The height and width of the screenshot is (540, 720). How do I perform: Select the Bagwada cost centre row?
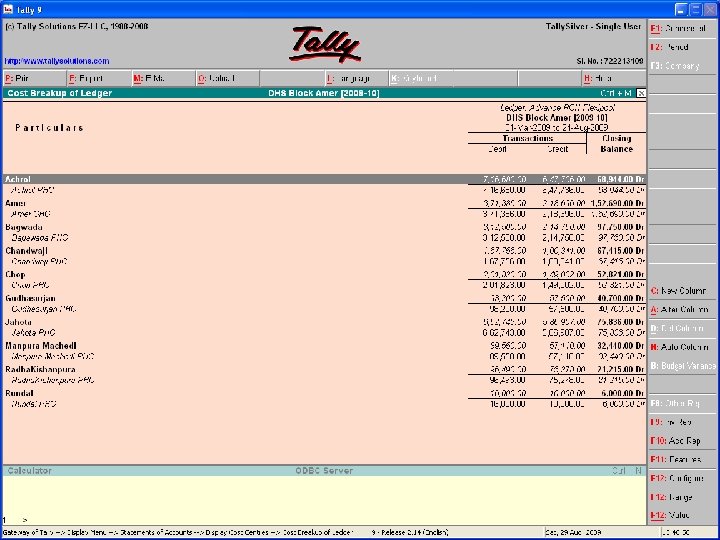[x=324, y=227]
